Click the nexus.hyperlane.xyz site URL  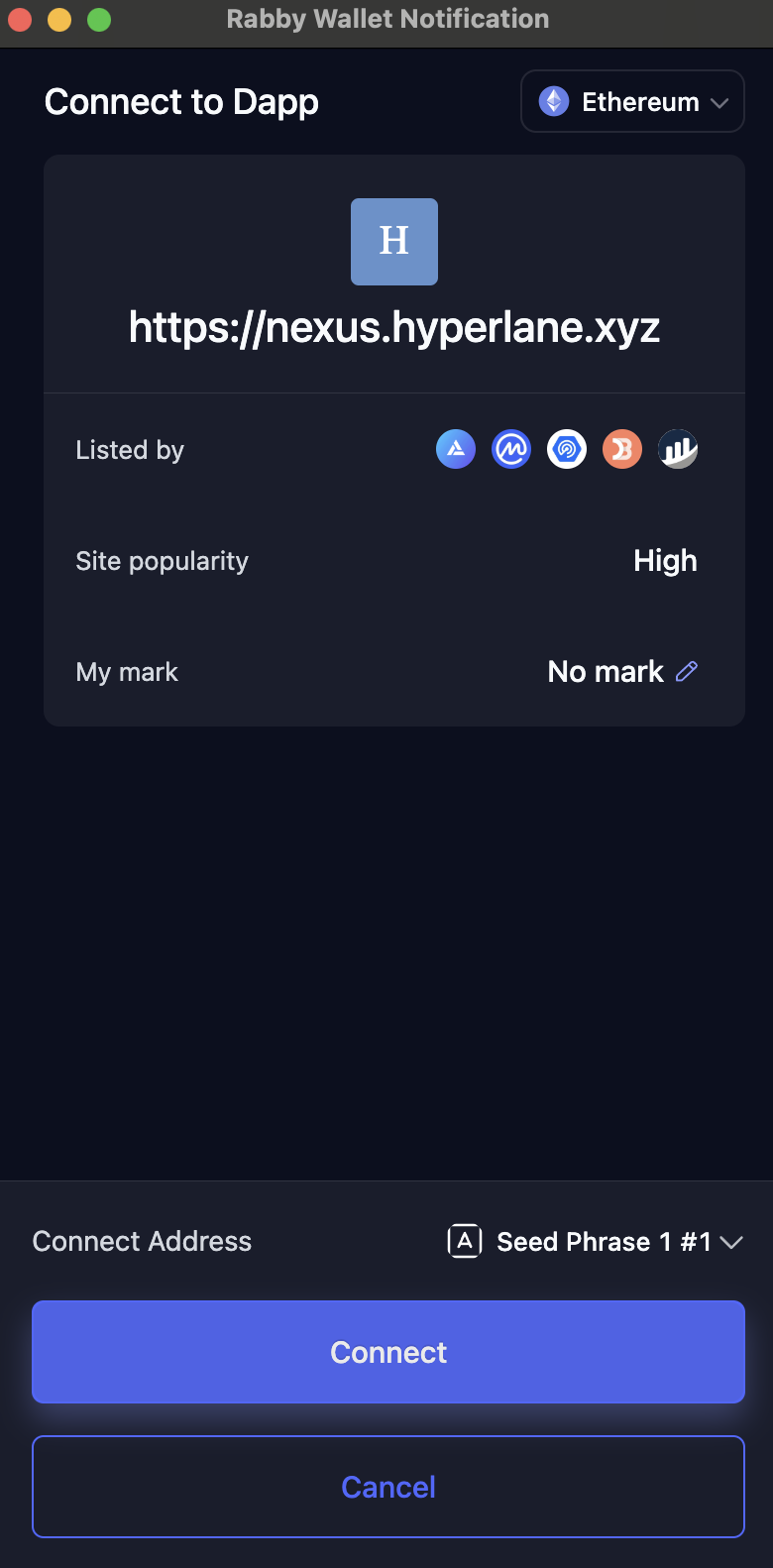tap(394, 327)
